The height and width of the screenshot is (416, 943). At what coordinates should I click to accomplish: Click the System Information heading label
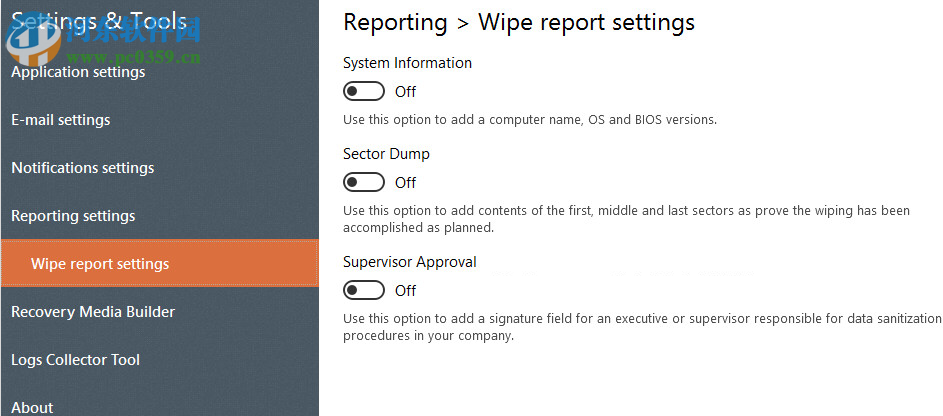[407, 63]
